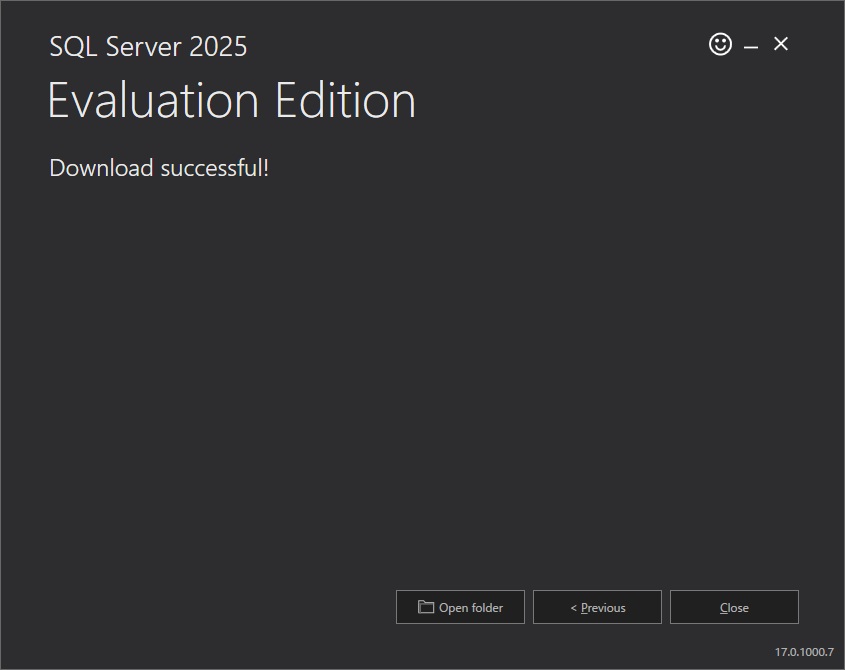845x670 pixels.
Task: Open folder containing the downloaded installer
Action: pos(460,606)
